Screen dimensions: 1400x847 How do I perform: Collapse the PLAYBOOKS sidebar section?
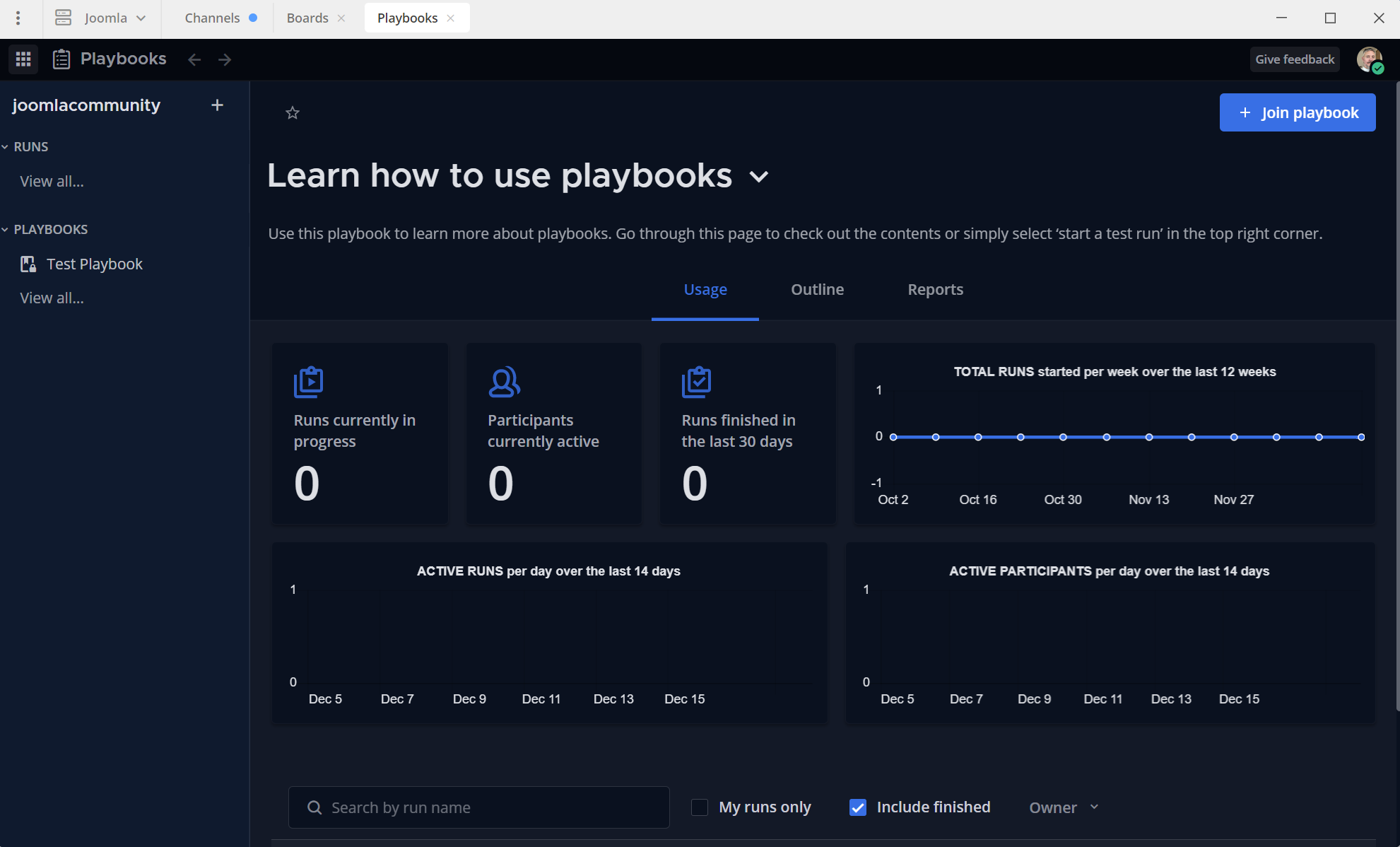[x=6, y=230]
